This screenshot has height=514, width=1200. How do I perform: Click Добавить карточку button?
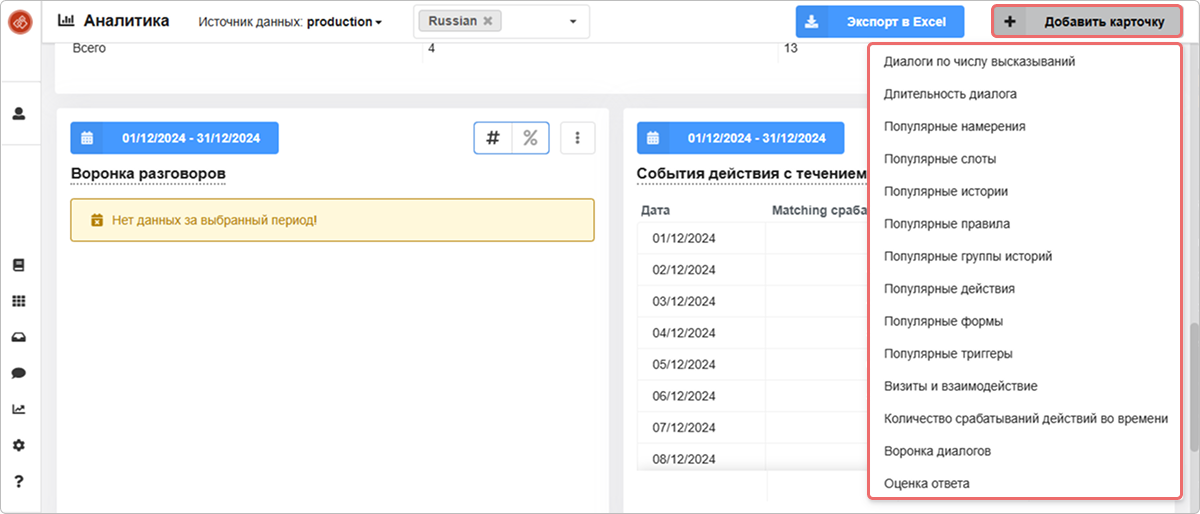click(x=1087, y=21)
